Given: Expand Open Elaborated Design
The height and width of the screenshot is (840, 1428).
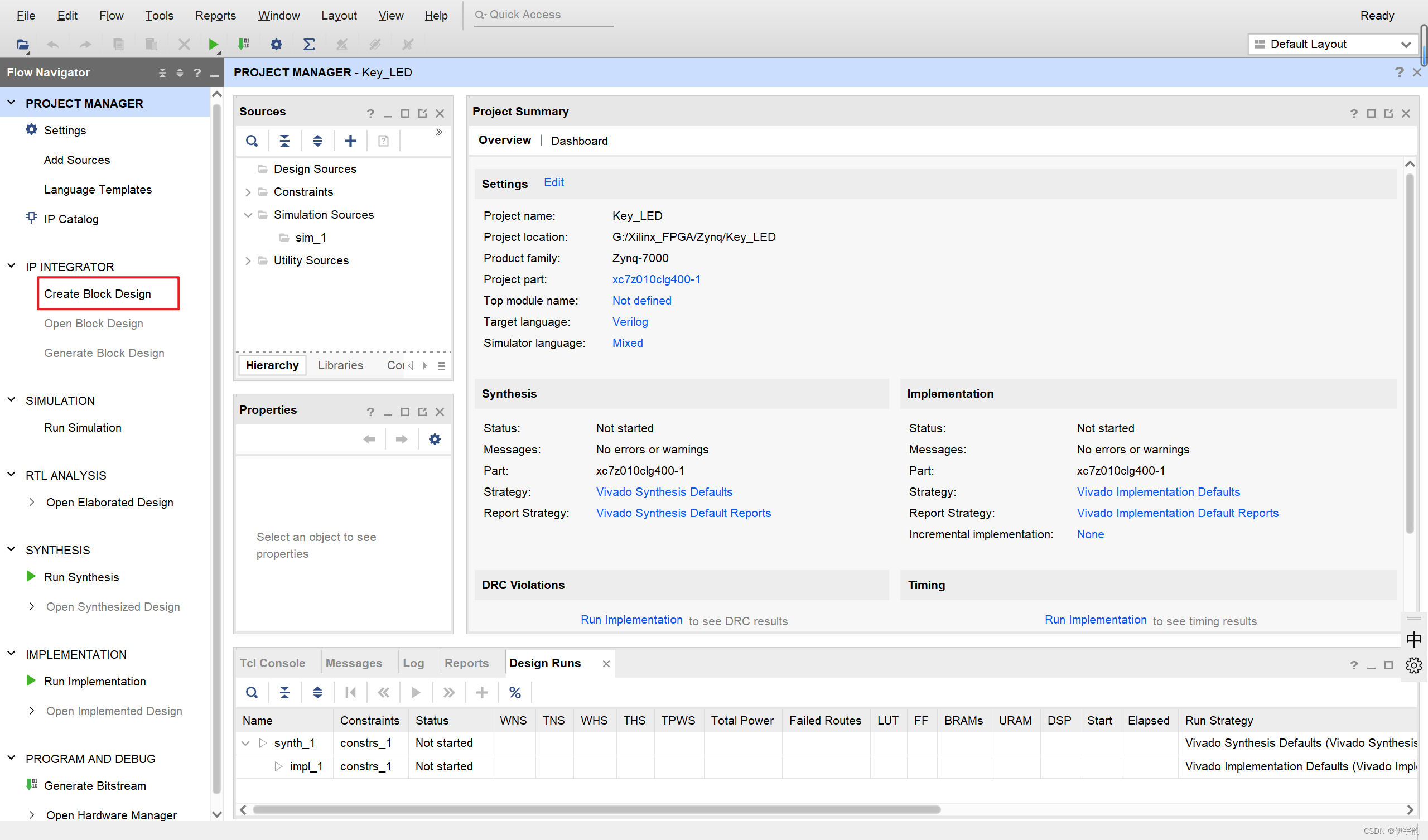Looking at the screenshot, I should [x=32, y=502].
